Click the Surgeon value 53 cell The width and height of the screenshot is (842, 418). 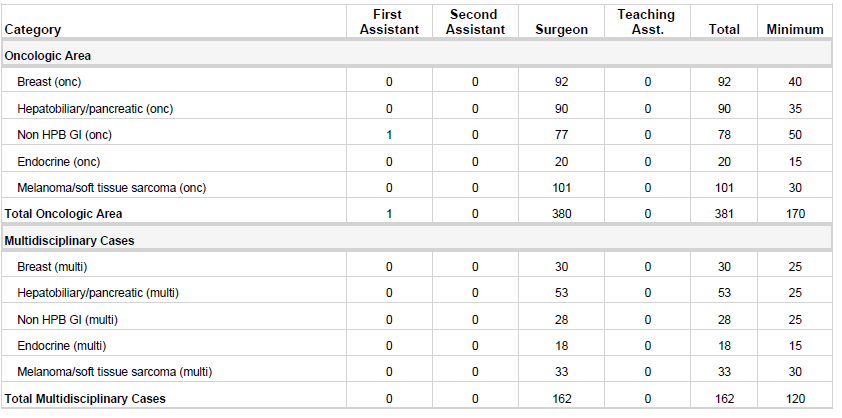click(x=561, y=293)
